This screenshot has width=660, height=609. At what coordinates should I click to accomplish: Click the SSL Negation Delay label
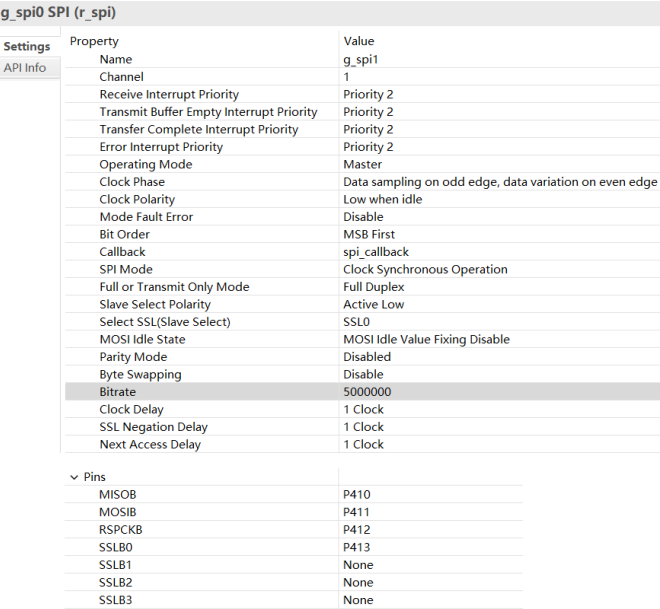coord(153,427)
